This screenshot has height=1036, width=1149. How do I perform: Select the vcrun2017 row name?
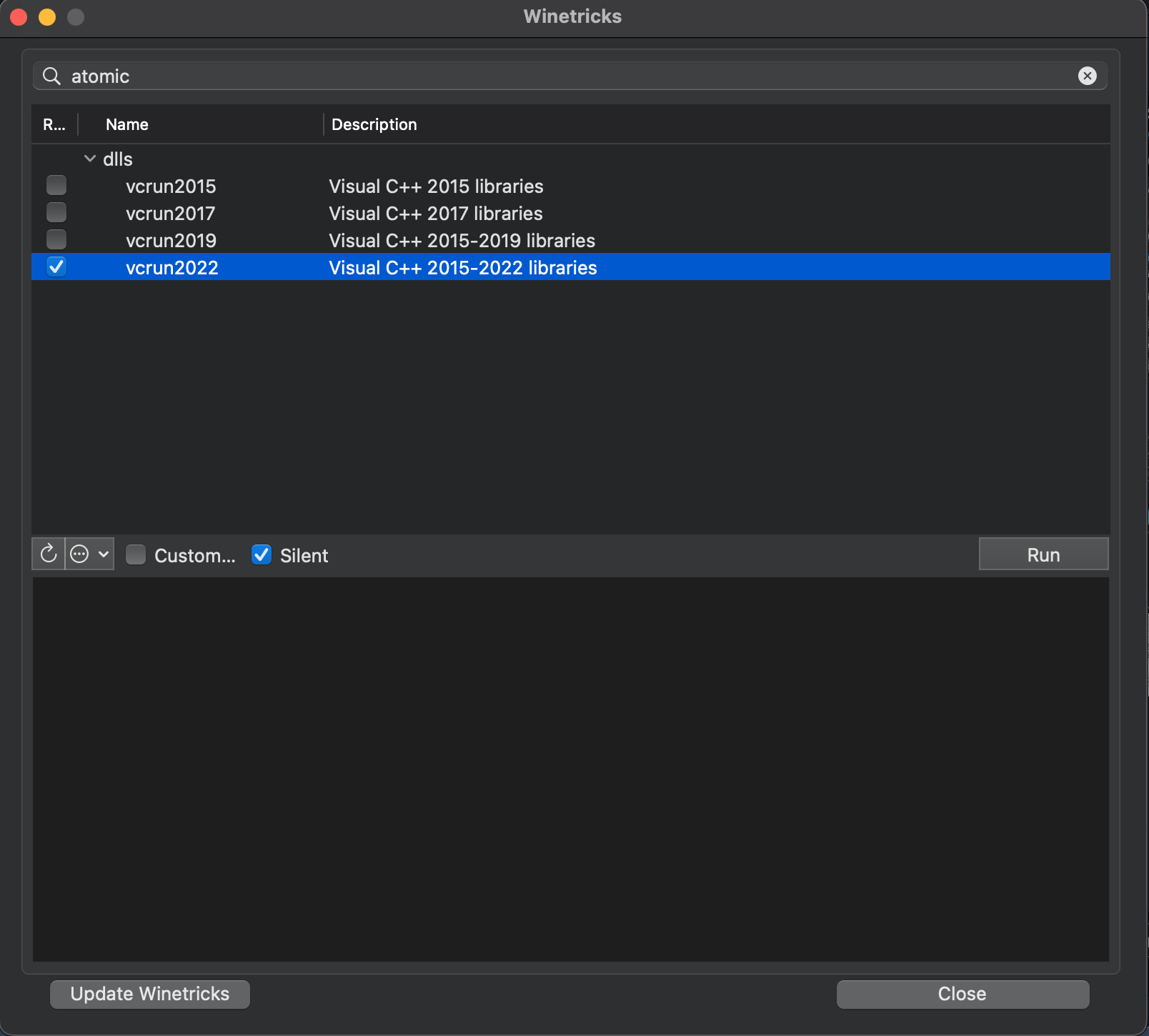tap(170, 214)
